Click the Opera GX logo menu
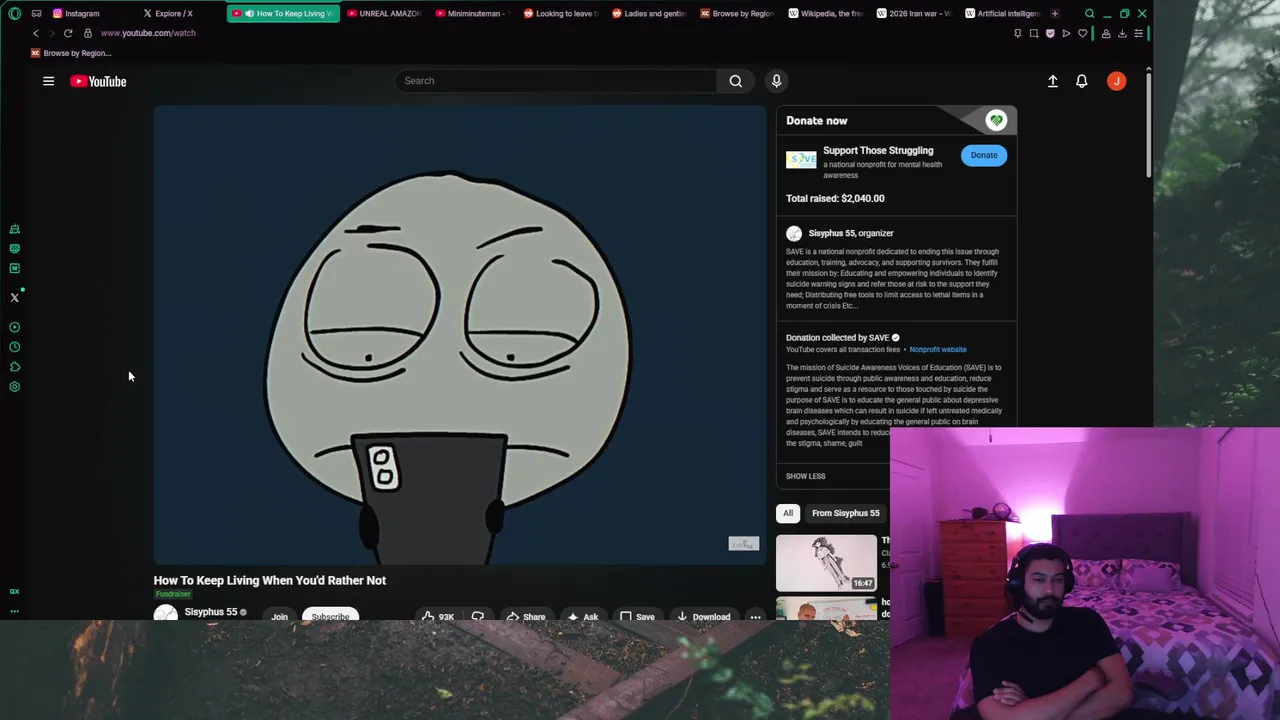1280x720 pixels. [x=14, y=14]
